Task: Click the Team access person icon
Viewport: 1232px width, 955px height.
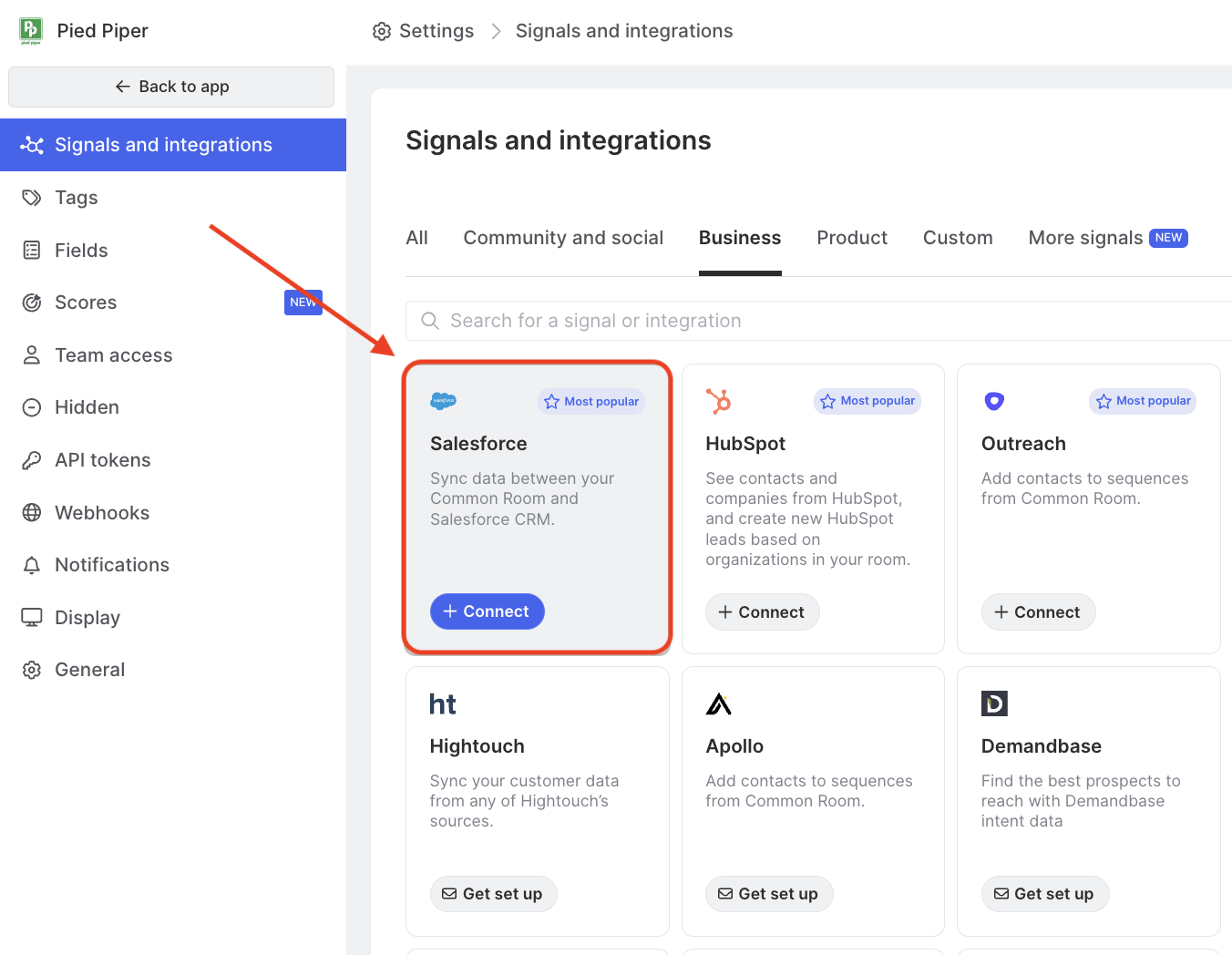Action: (x=32, y=355)
